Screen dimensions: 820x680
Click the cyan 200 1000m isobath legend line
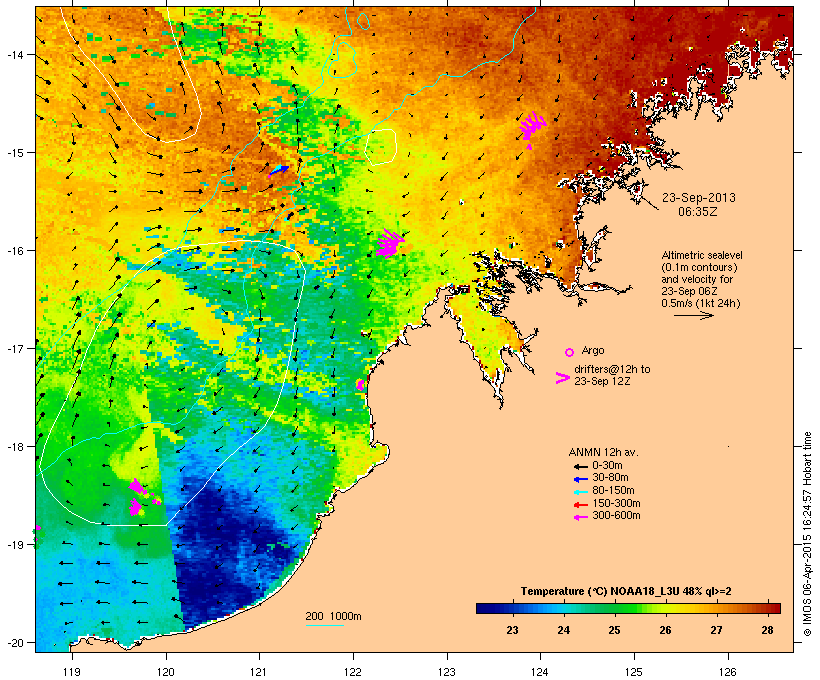click(325, 625)
